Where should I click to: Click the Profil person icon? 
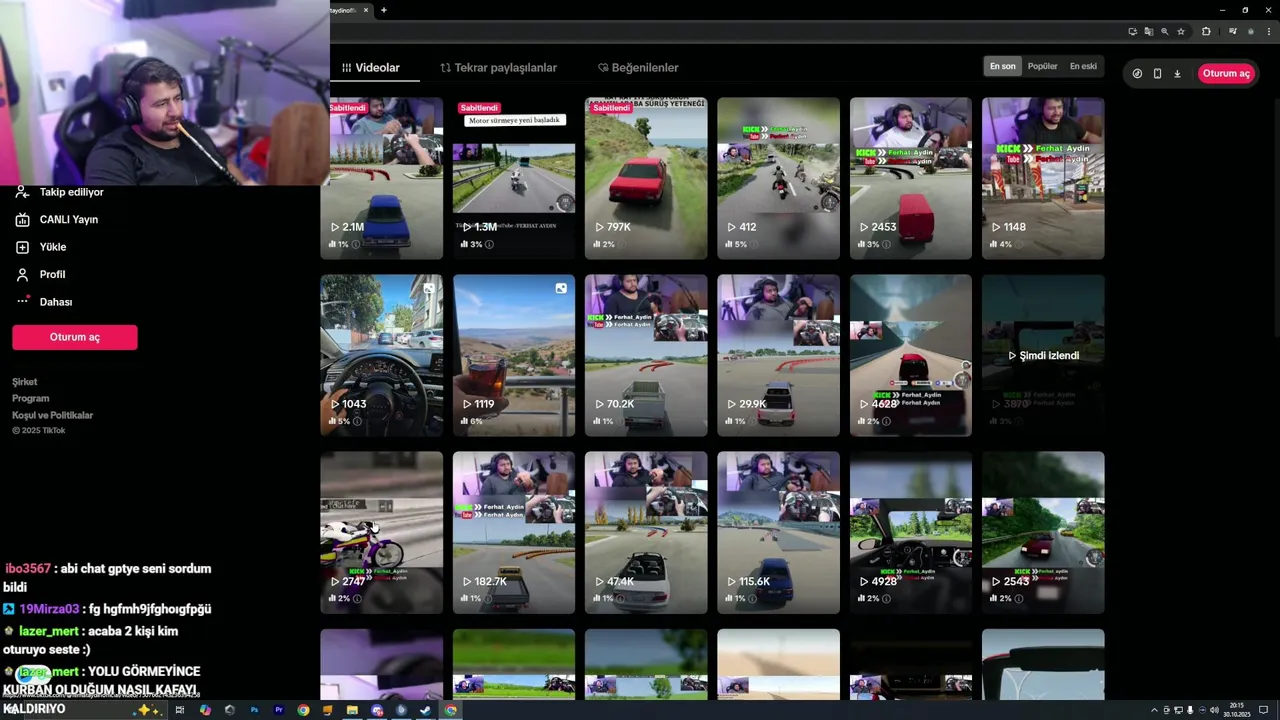[x=22, y=274]
